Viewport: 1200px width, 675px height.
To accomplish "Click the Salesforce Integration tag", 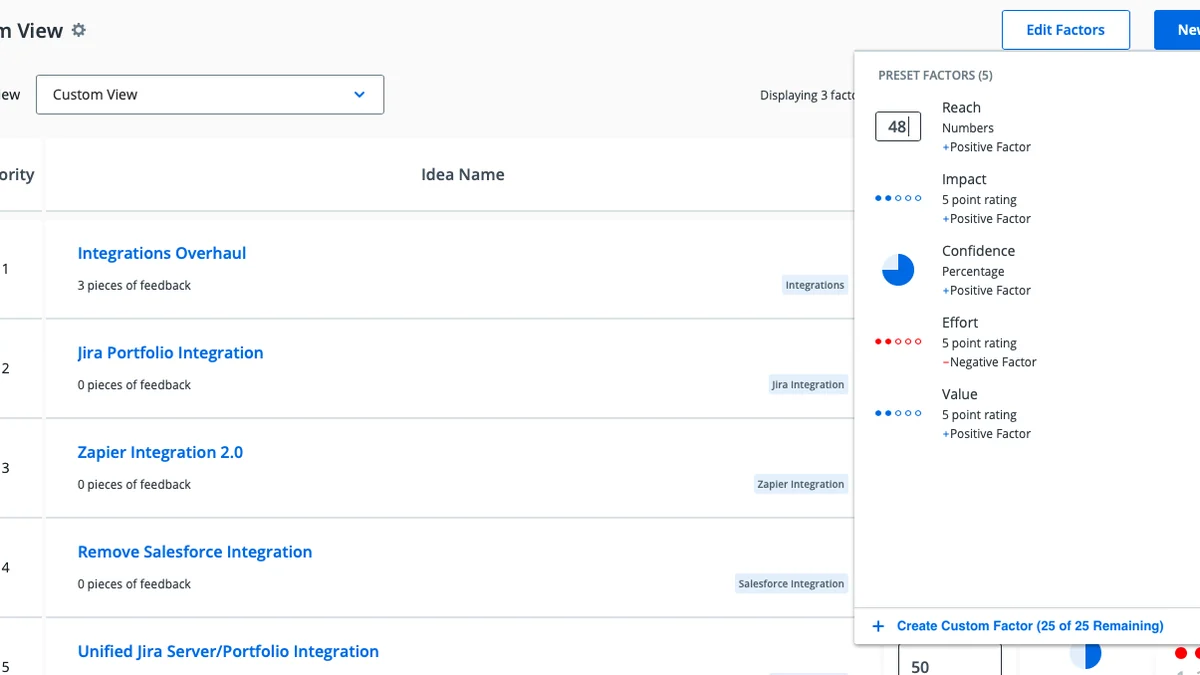I will click(x=791, y=583).
